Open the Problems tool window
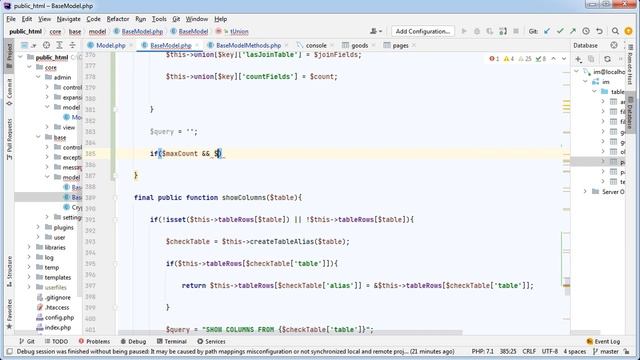Screen dimensions: 640x360 click(x=94, y=341)
